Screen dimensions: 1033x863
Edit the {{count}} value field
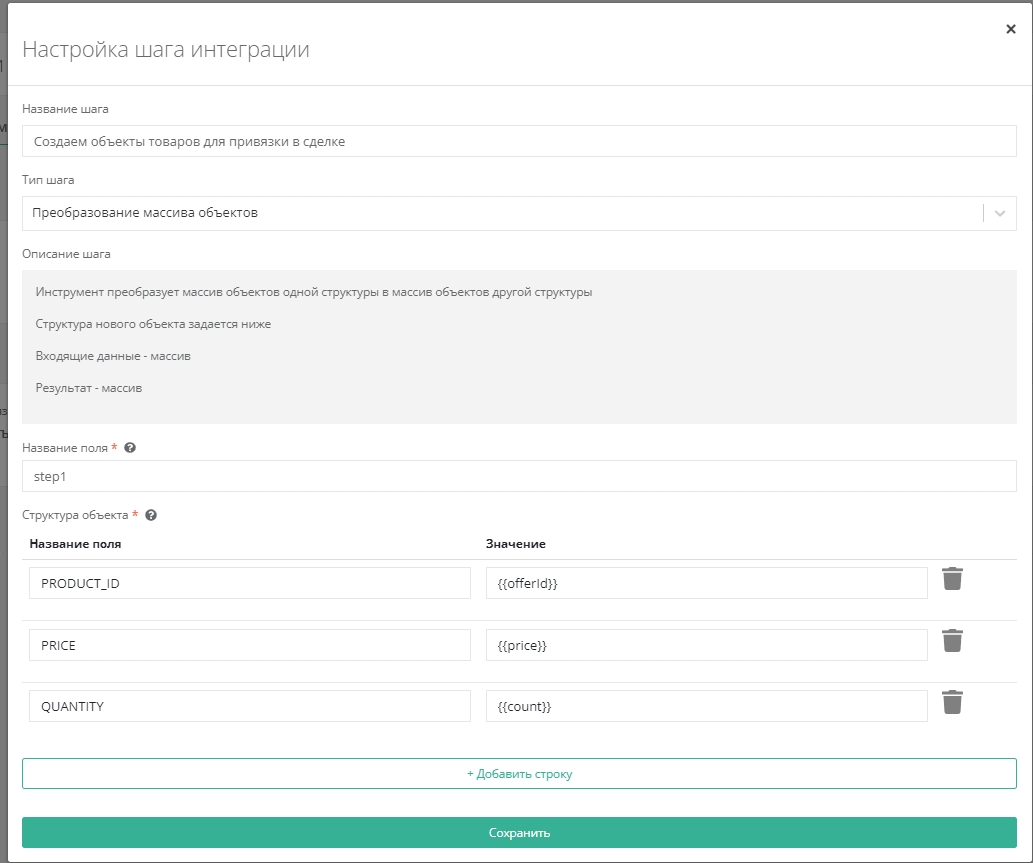(x=706, y=707)
